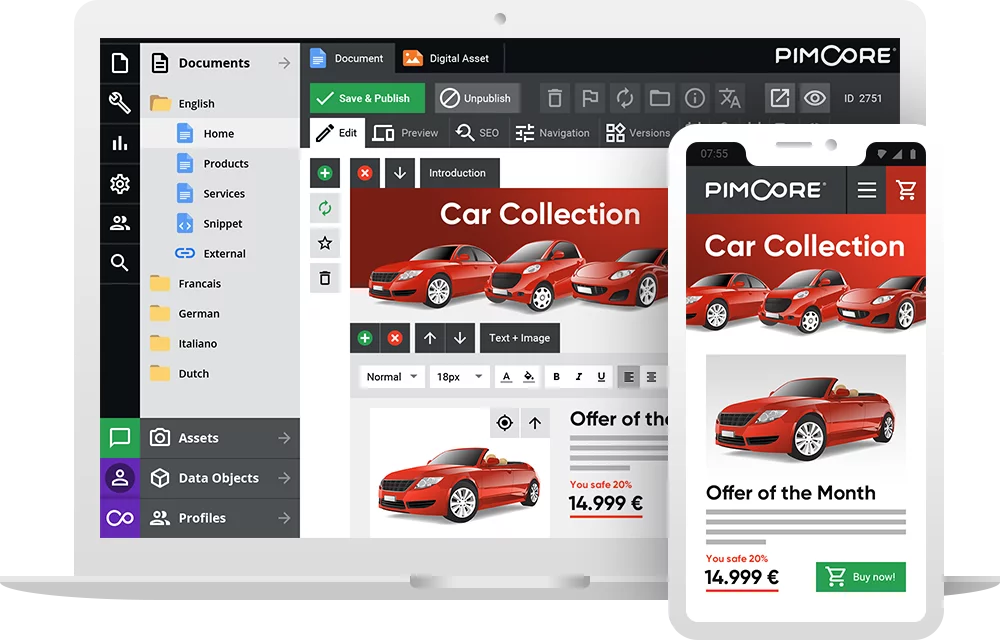The width and height of the screenshot is (1000, 640).
Task: Select the Navigation tab
Action: point(552,133)
